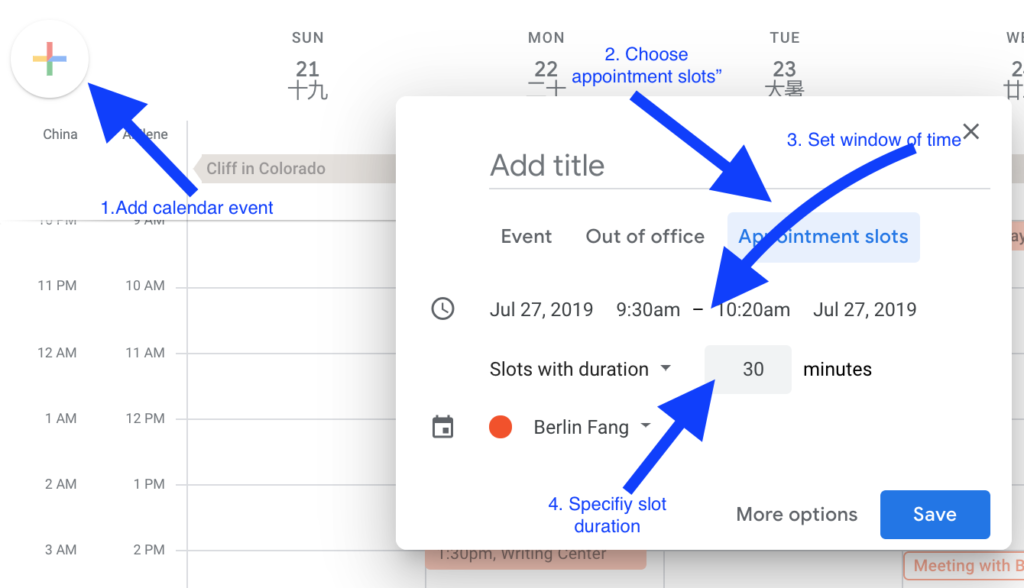
Task: Click the red calendar color circle
Action: pos(500,428)
